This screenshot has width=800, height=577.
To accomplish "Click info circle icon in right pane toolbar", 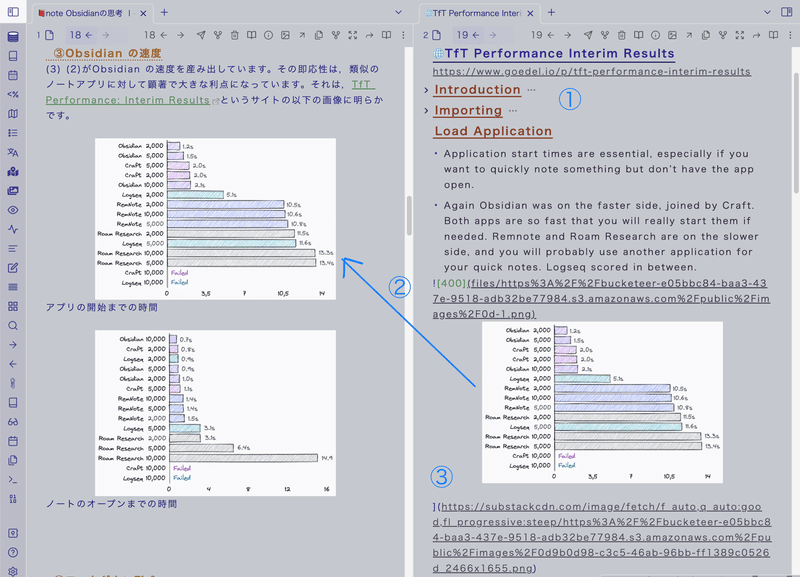I will click(x=655, y=35).
